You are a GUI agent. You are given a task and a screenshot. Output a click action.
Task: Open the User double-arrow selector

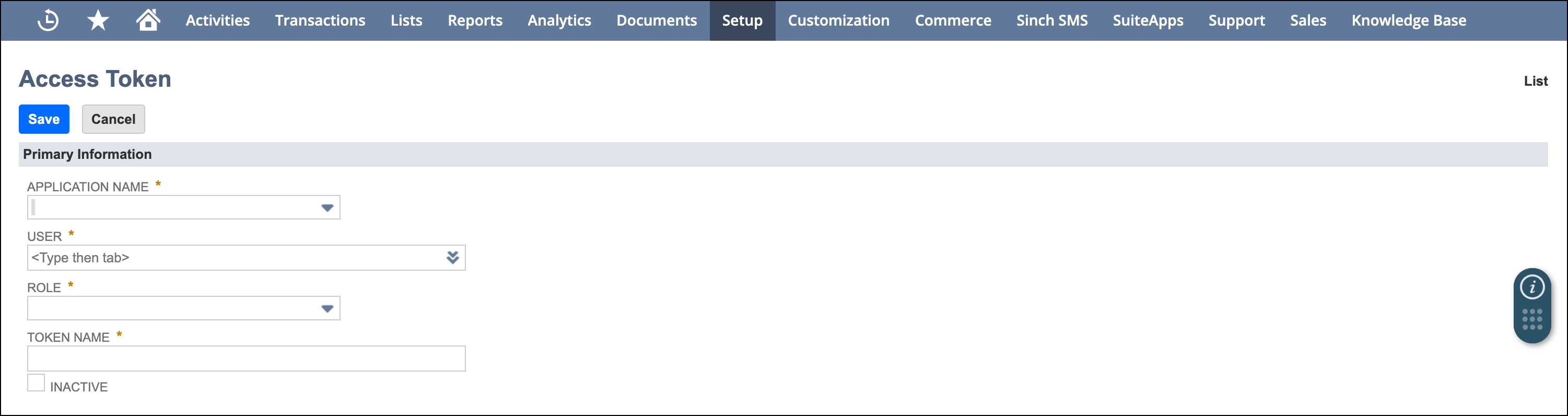(452, 258)
